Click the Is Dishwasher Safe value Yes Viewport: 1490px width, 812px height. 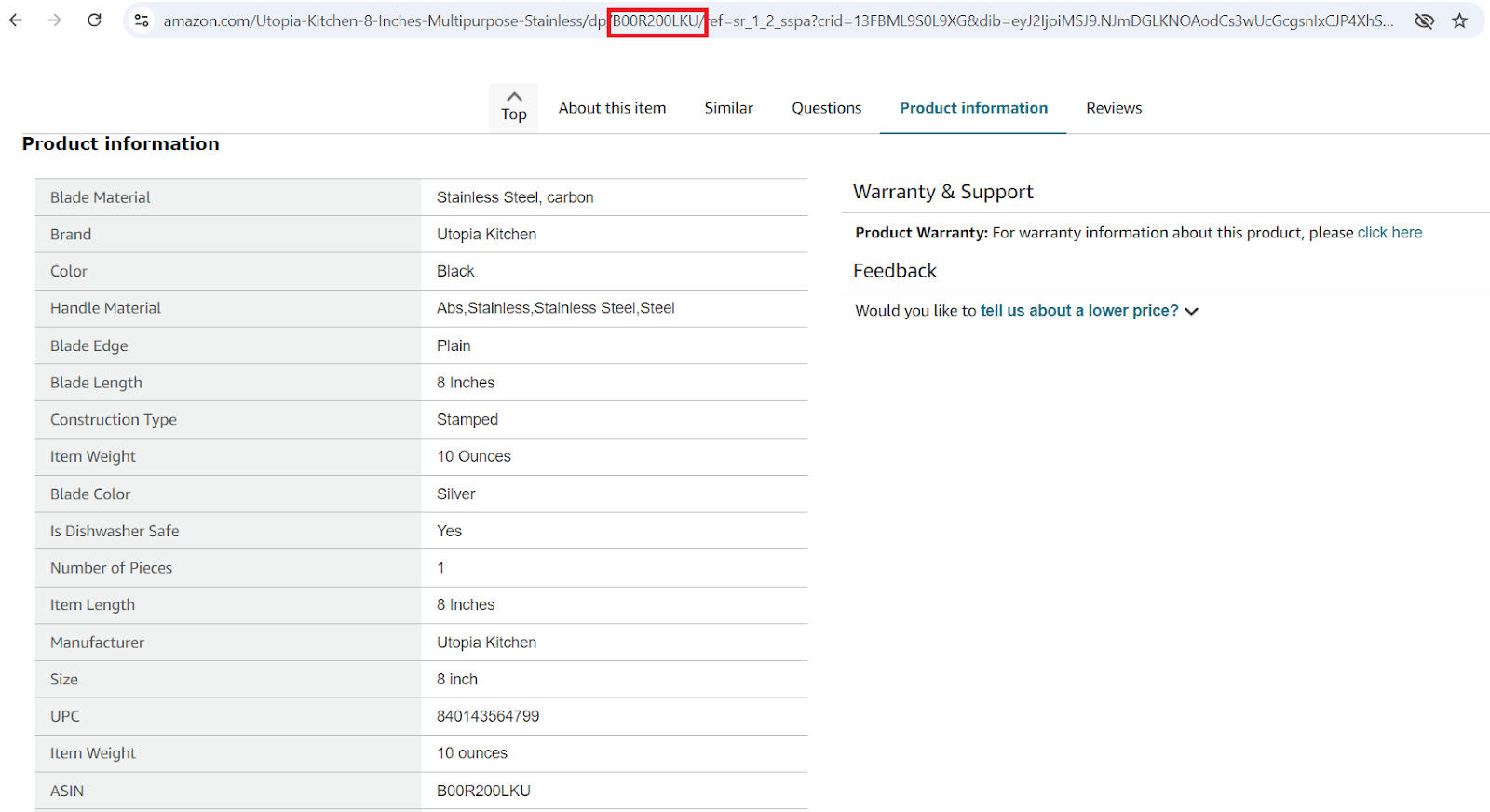449,531
